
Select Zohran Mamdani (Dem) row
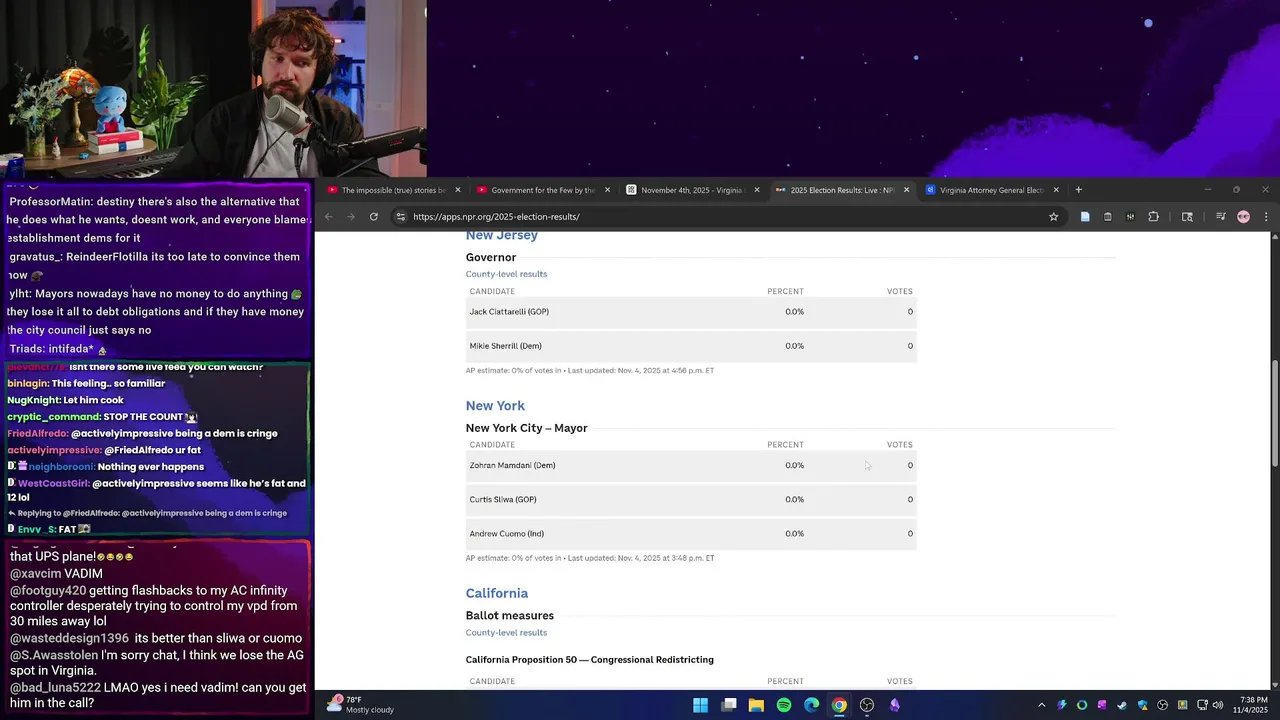pos(691,465)
